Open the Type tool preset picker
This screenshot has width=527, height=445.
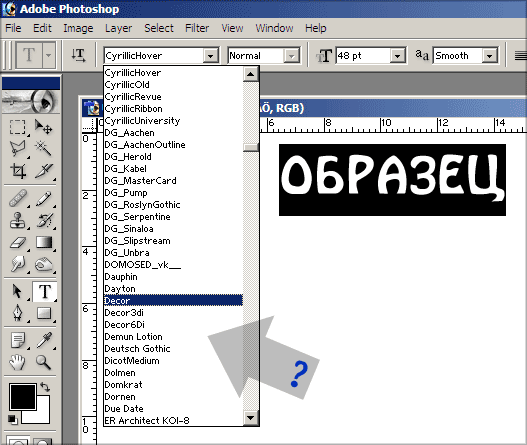click(x=49, y=55)
